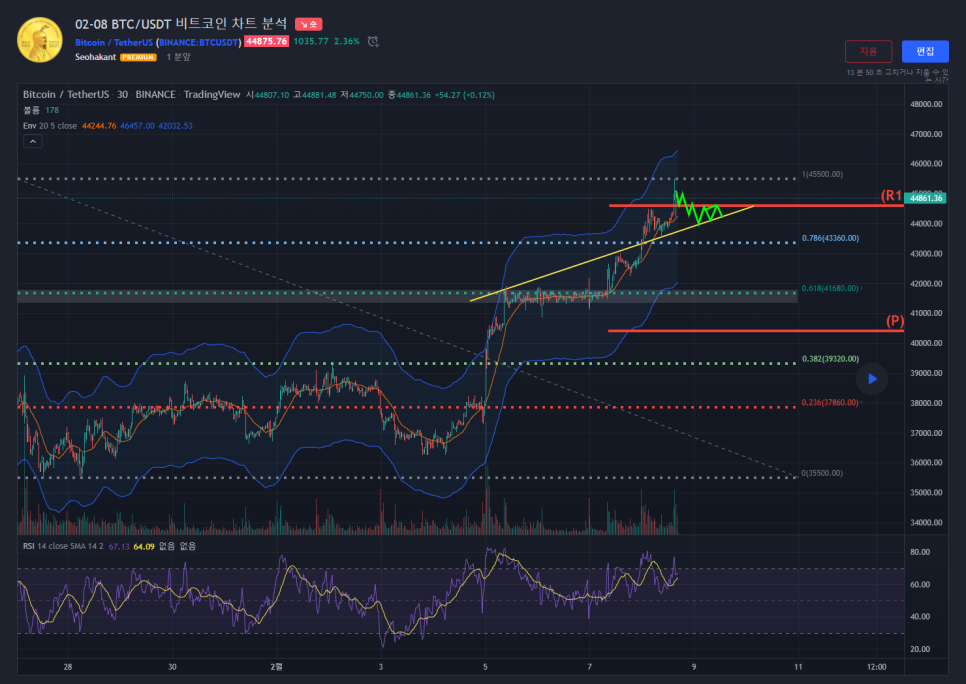
Task: Click the green 44861.36 current price label
Action: coord(927,199)
